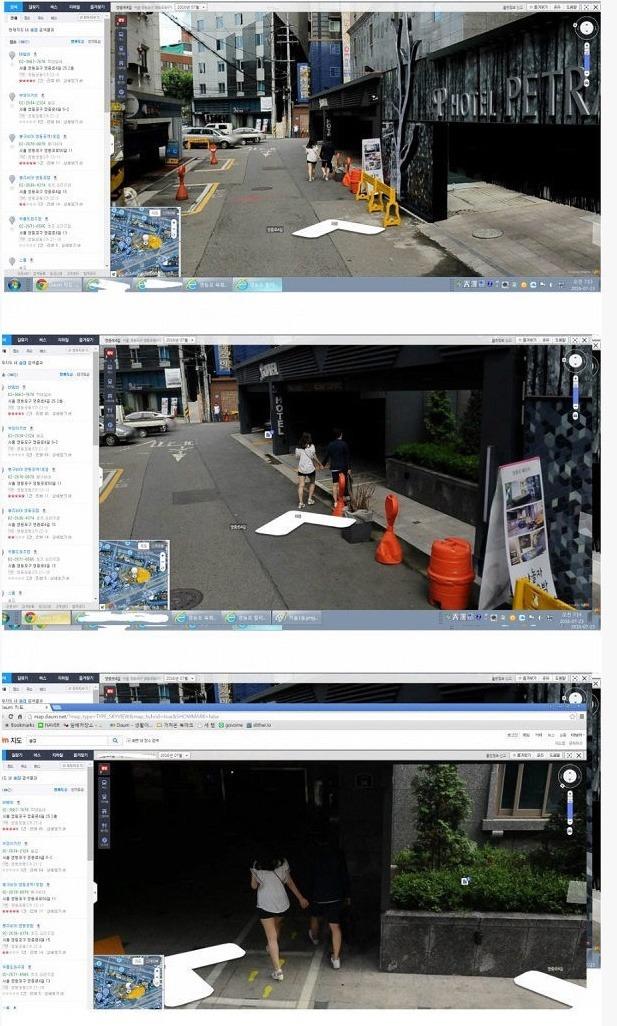
Task: Click the compass control in the top capture
Action: [x=586, y=27]
